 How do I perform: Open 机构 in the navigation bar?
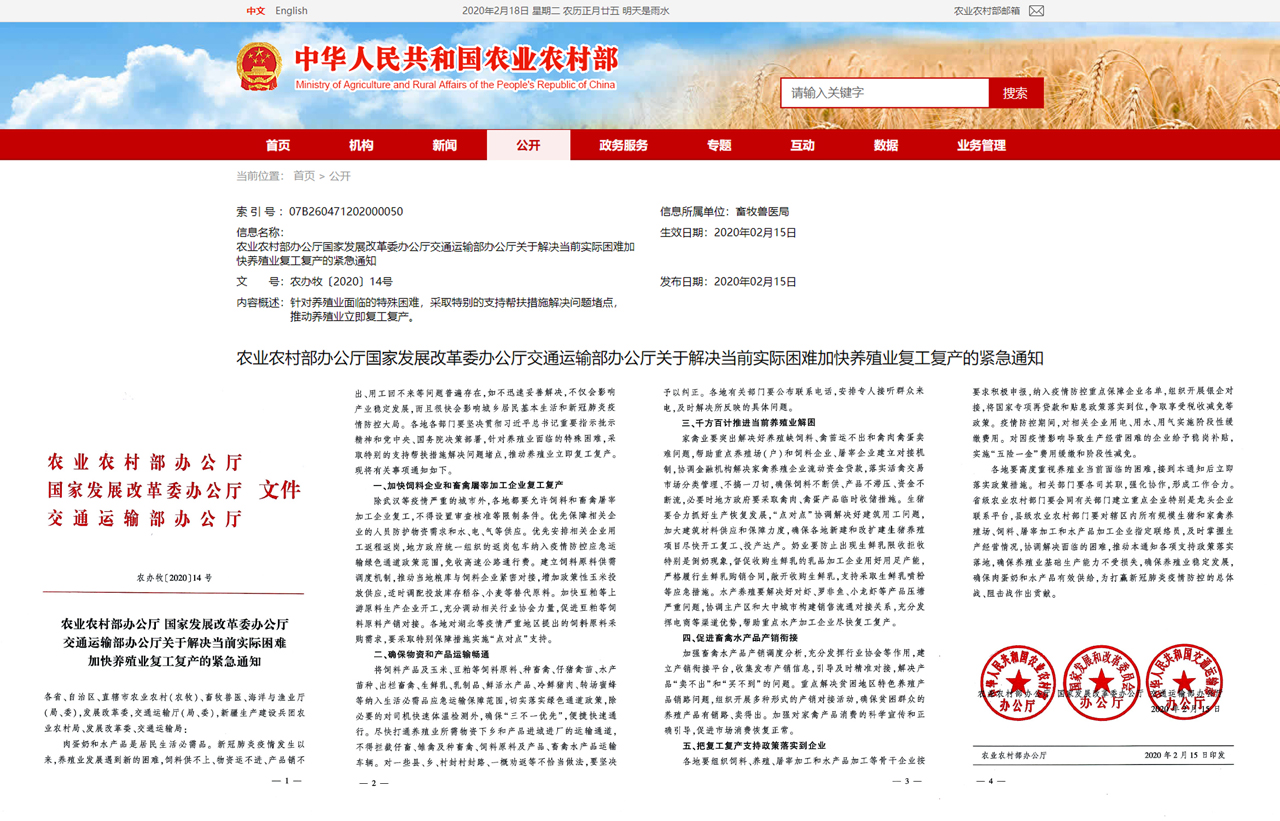(361, 145)
